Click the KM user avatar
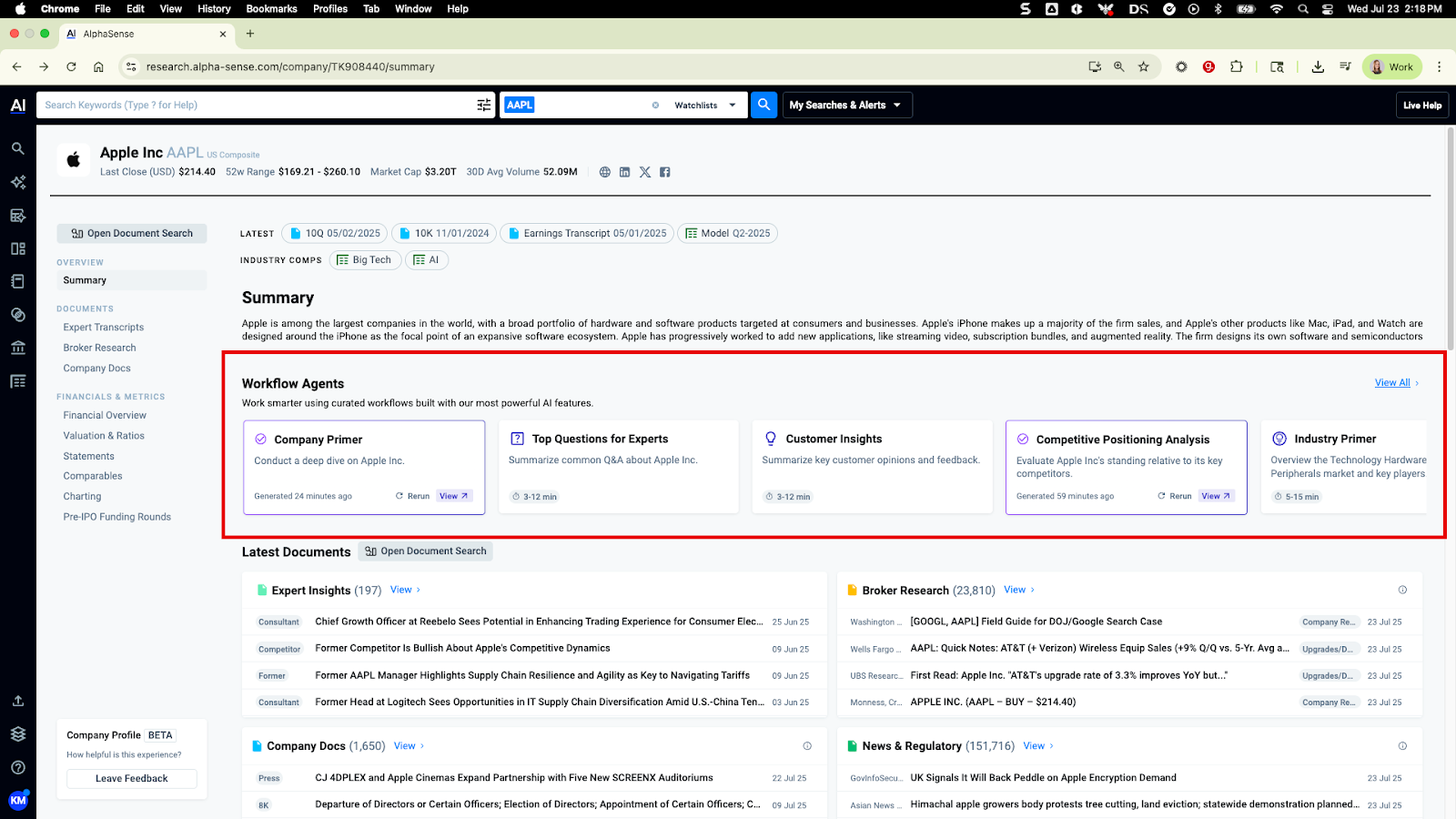1456x819 pixels. tap(18, 800)
